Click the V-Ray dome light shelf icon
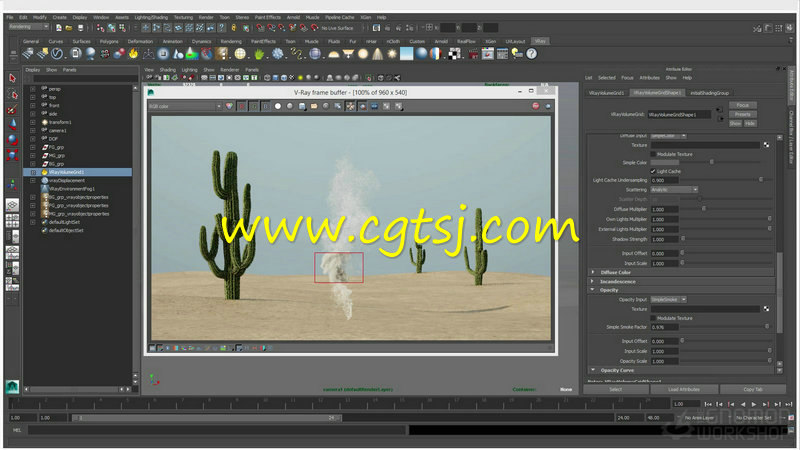Viewport: 800px width, 450px height. (x=334, y=54)
